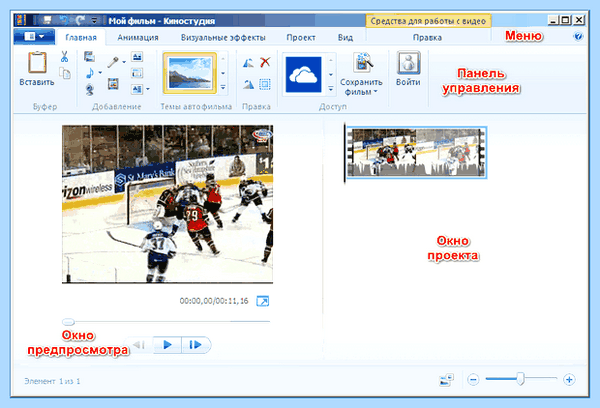The width and height of the screenshot is (600, 408).
Task: Click the Элемент 1 из 1 status text
Action: (x=52, y=381)
